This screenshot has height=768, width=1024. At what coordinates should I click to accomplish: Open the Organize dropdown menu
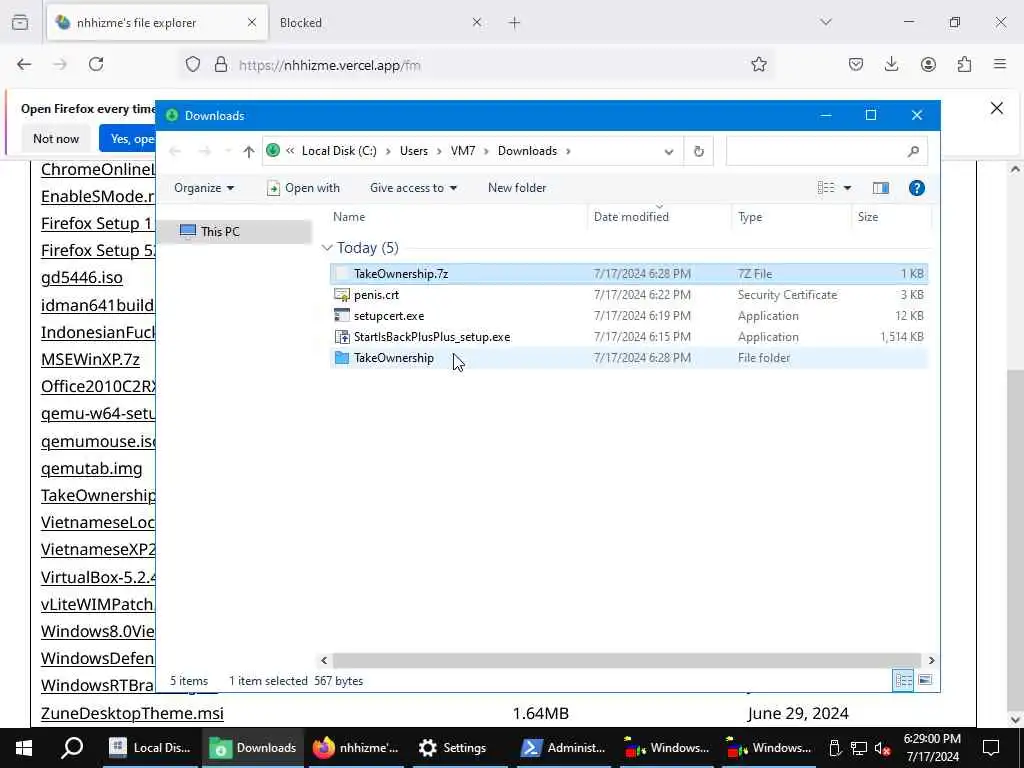pos(204,188)
